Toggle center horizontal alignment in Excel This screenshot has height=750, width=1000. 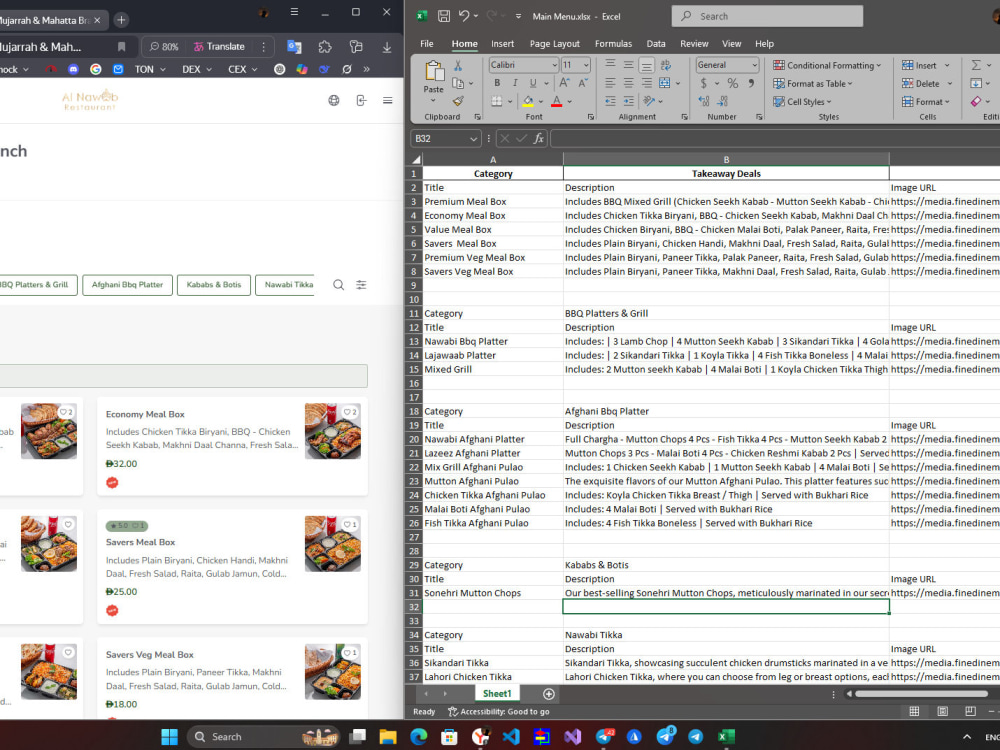click(x=628, y=83)
